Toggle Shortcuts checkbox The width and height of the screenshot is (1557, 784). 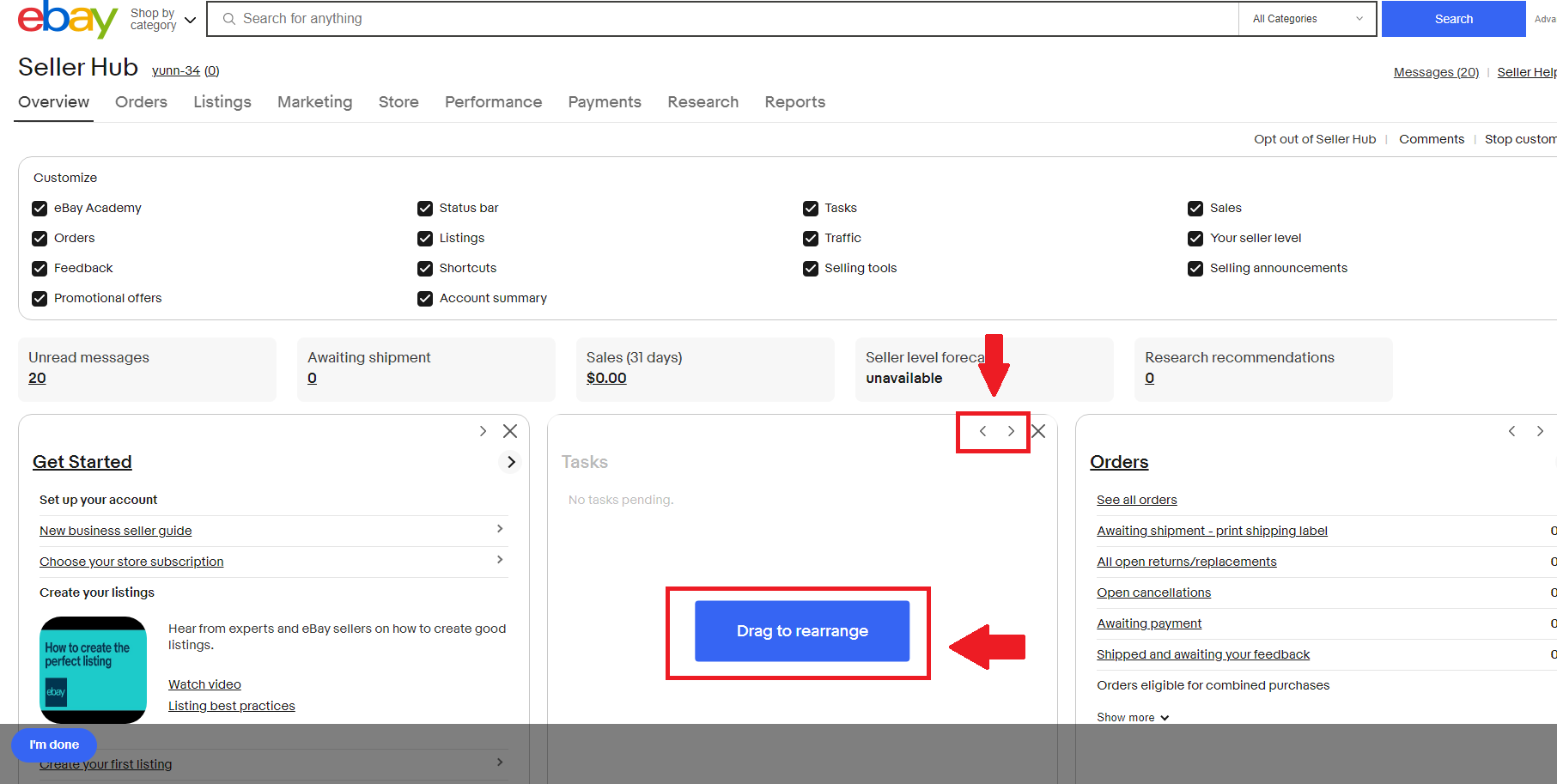425,269
